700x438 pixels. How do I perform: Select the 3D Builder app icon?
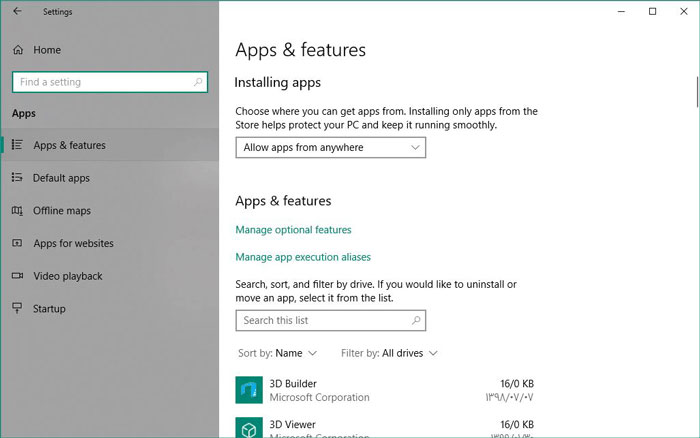coord(248,390)
